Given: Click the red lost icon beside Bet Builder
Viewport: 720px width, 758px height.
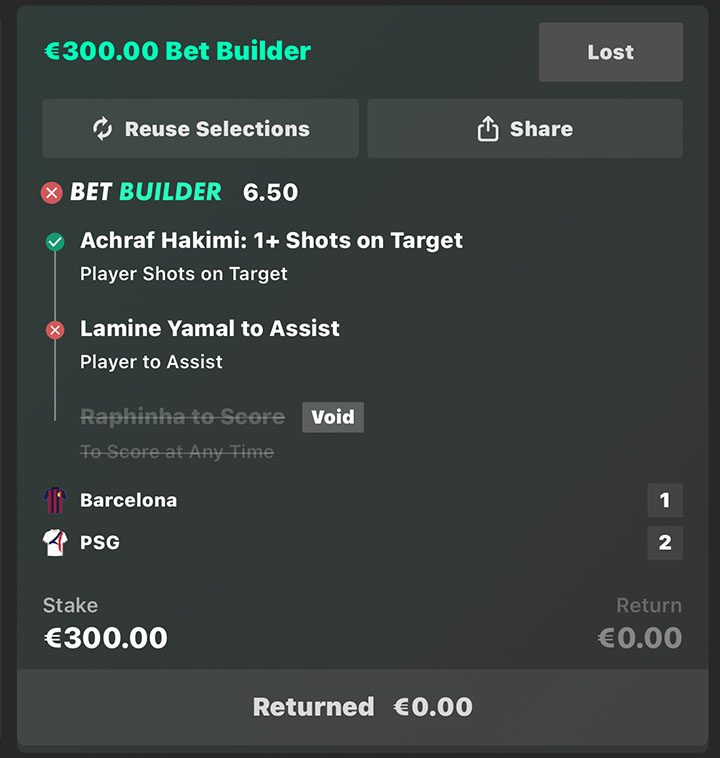Looking at the screenshot, I should 52,193.
